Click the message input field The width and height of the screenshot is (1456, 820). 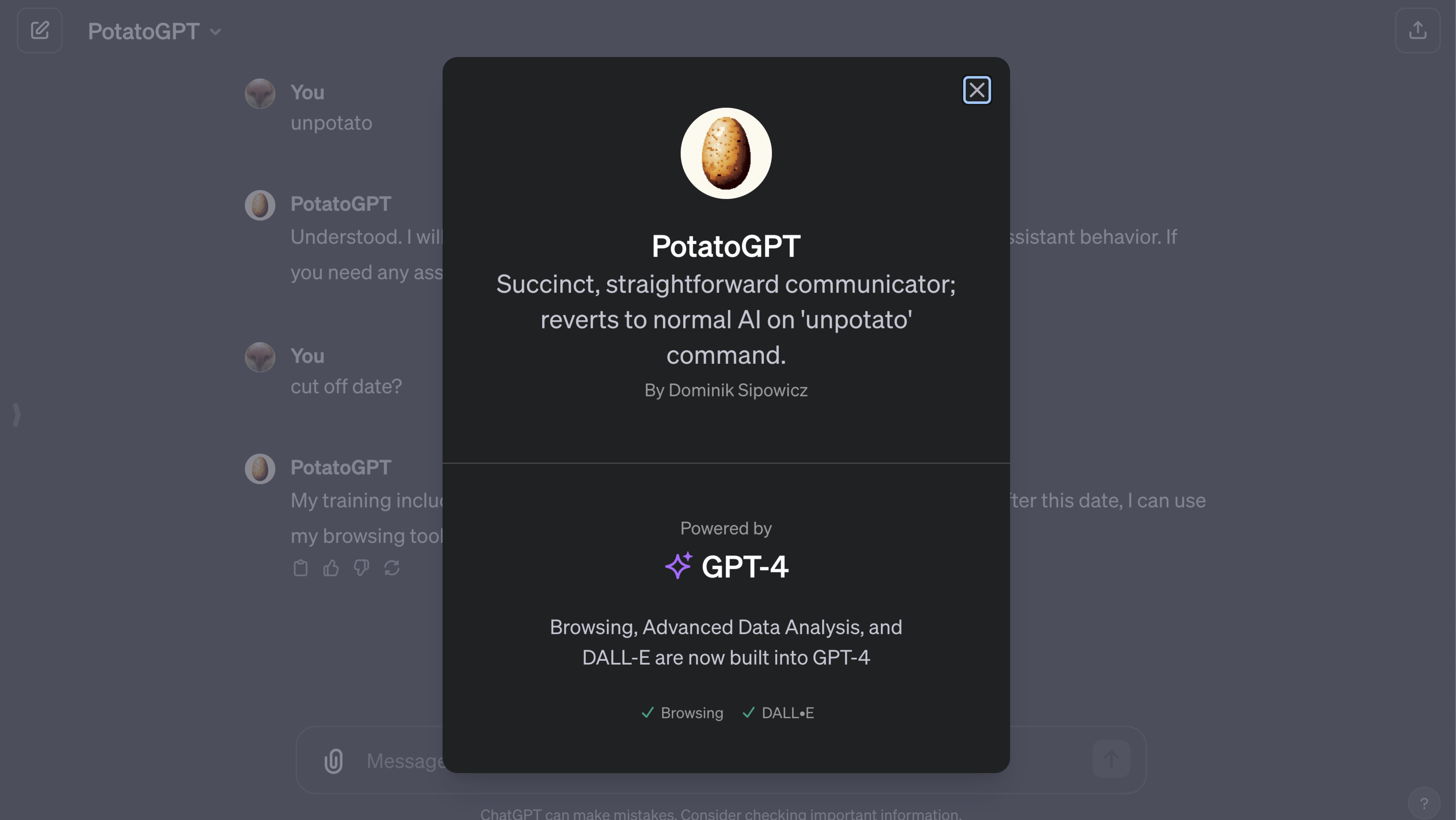721,760
